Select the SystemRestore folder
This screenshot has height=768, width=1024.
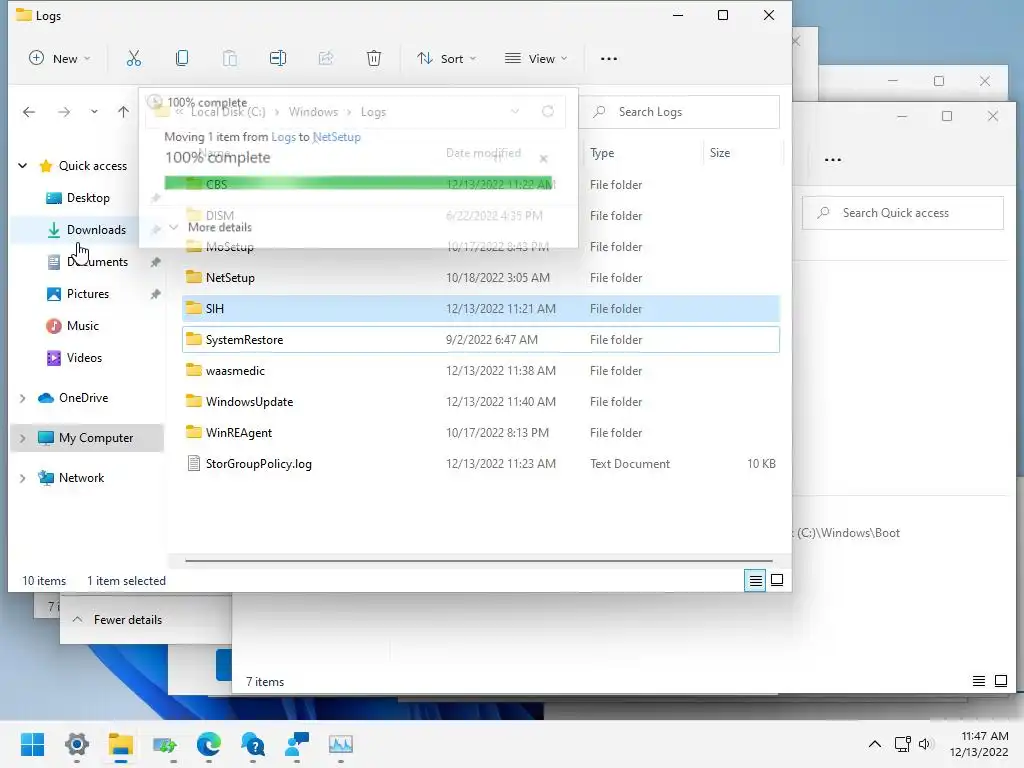[481, 340]
